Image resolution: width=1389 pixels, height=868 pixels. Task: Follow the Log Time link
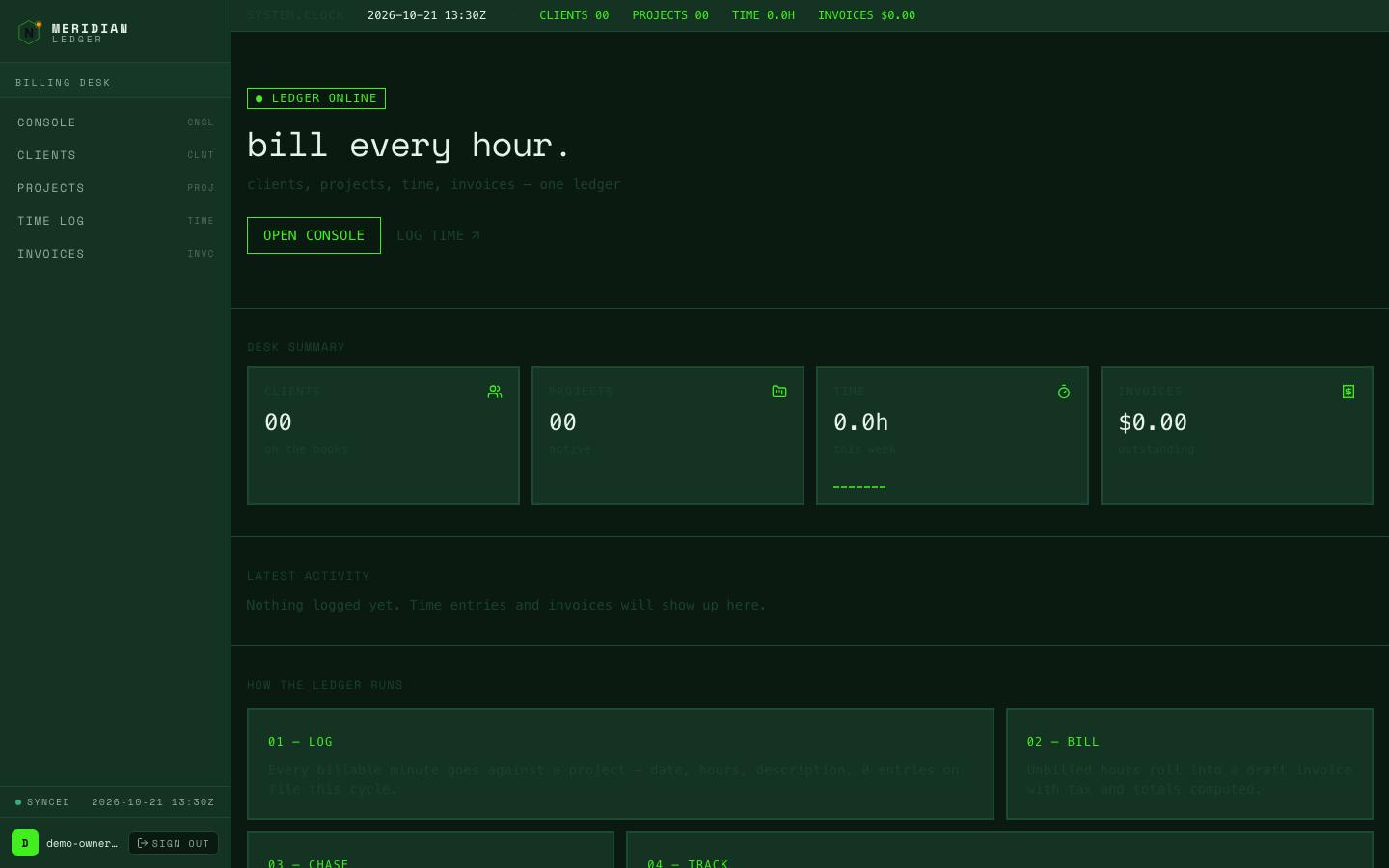[438, 235]
